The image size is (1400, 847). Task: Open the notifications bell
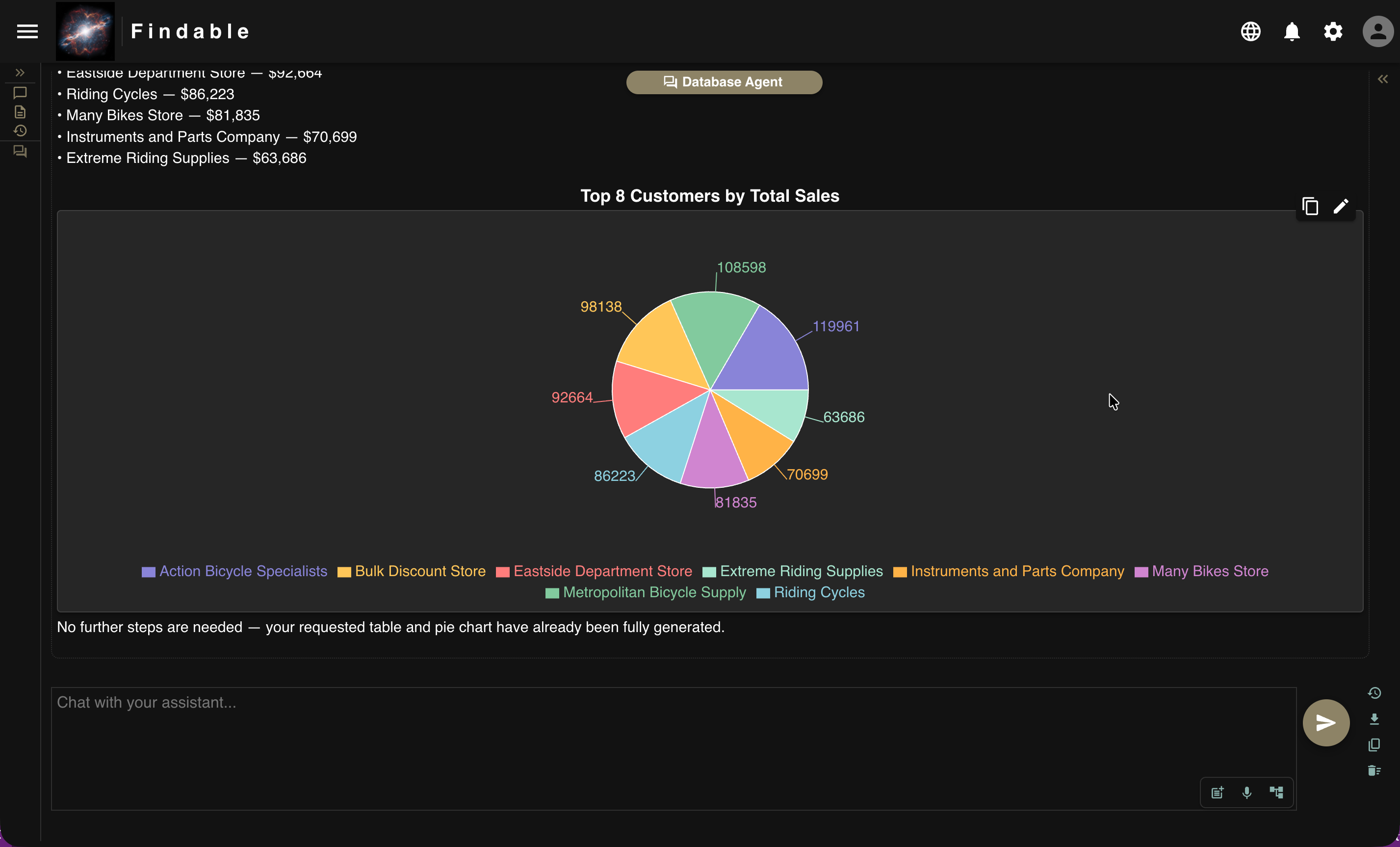[1292, 32]
